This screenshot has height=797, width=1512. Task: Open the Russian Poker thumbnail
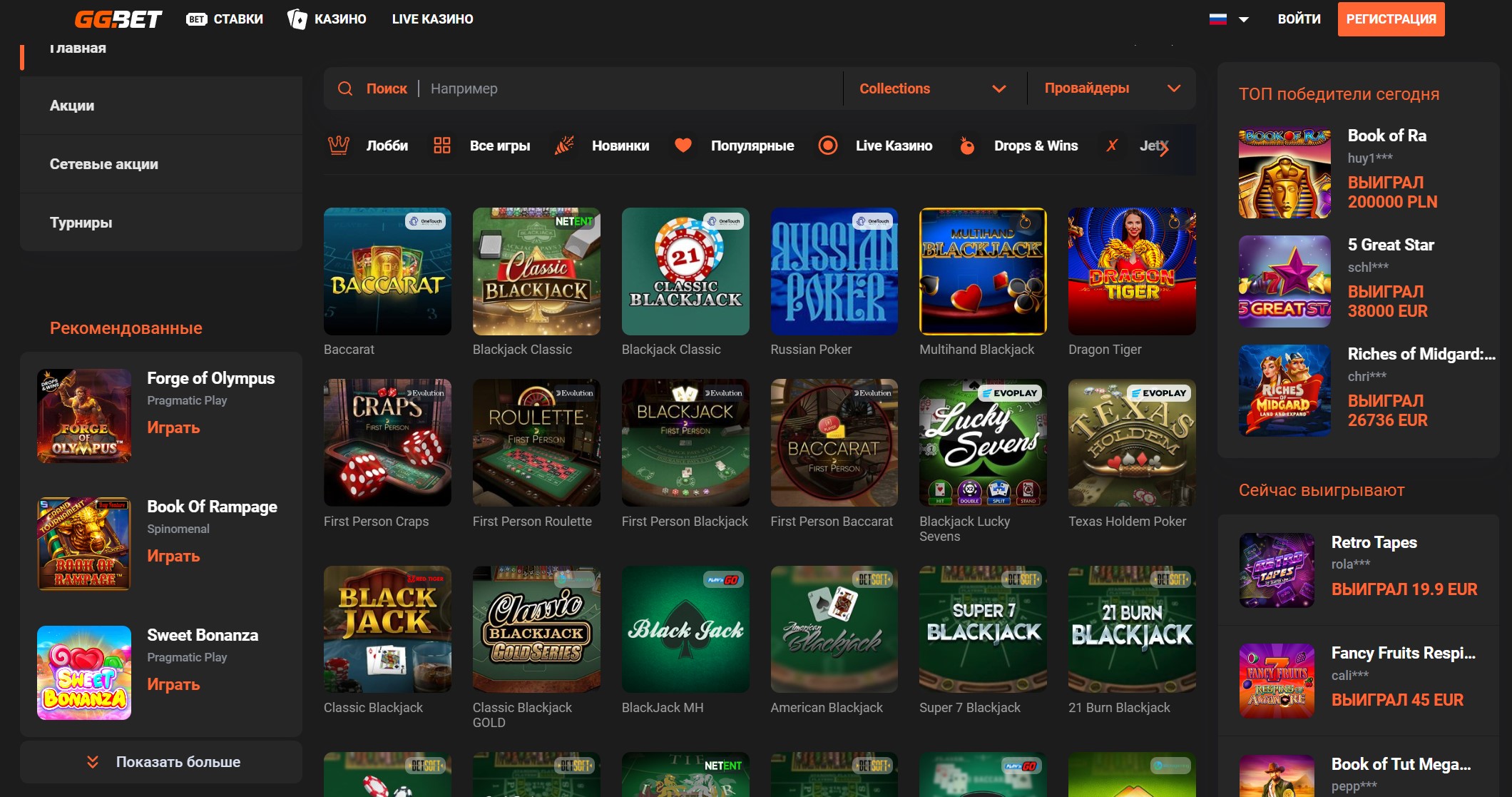click(x=834, y=271)
